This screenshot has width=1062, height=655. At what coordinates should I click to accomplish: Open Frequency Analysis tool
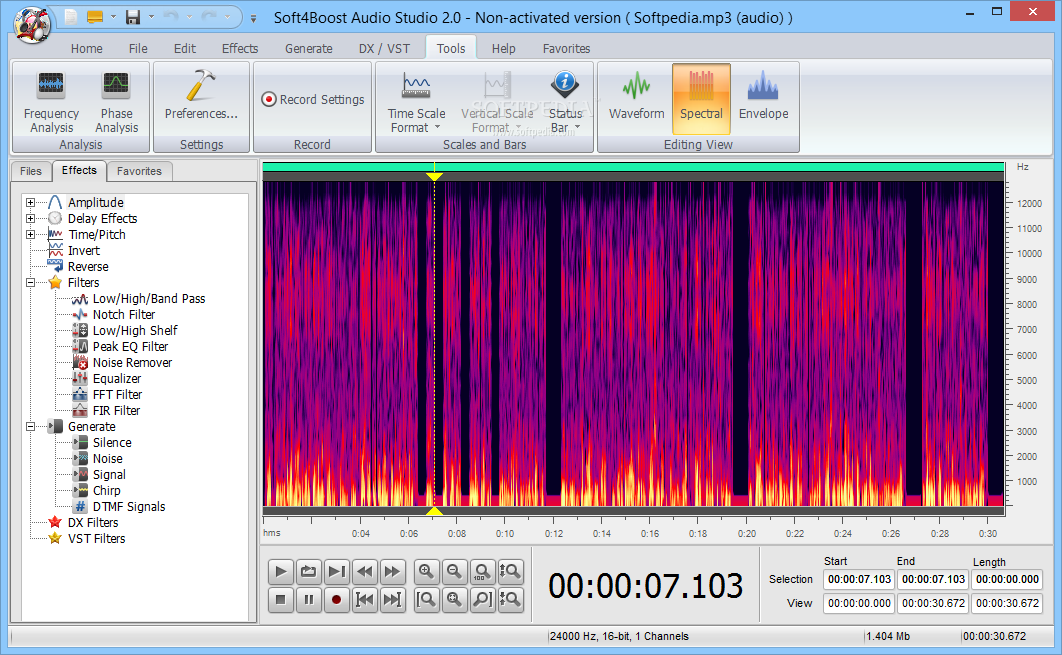(51, 102)
